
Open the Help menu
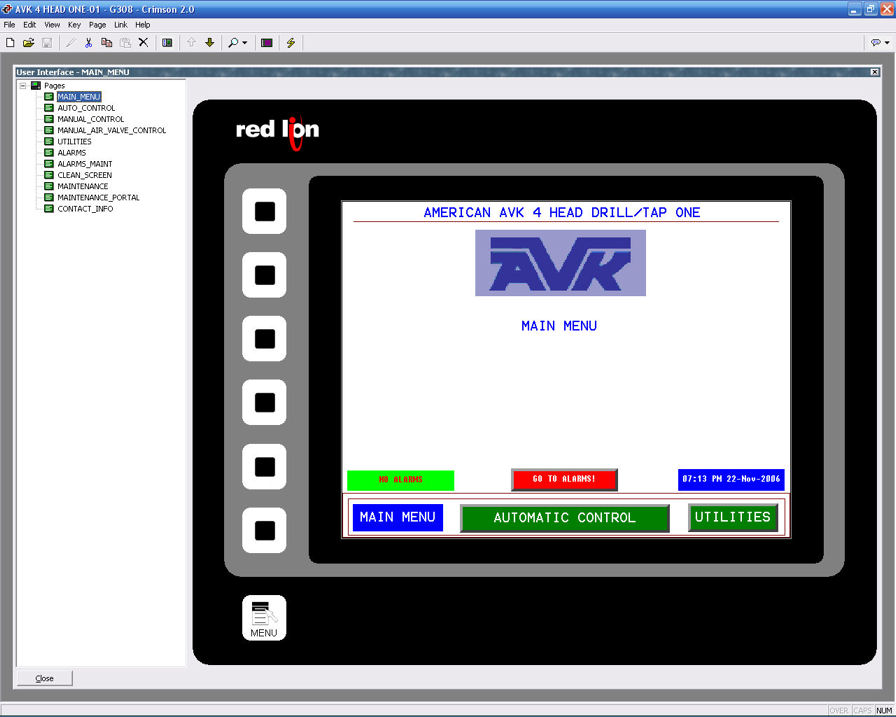[143, 25]
